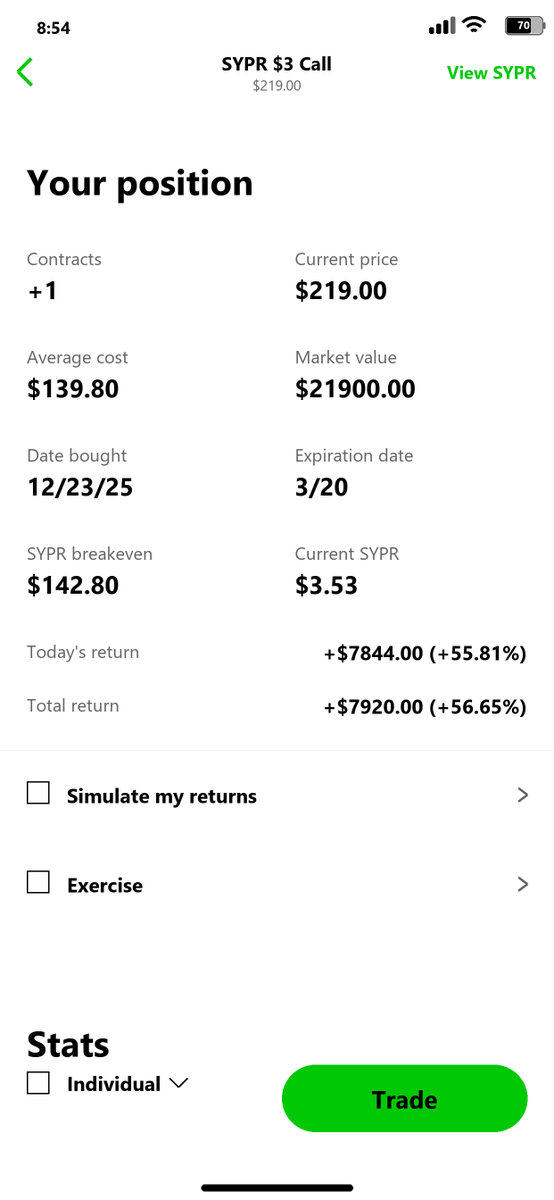
Task: Check the Simulate my returns checkbox
Action: pos(38,794)
